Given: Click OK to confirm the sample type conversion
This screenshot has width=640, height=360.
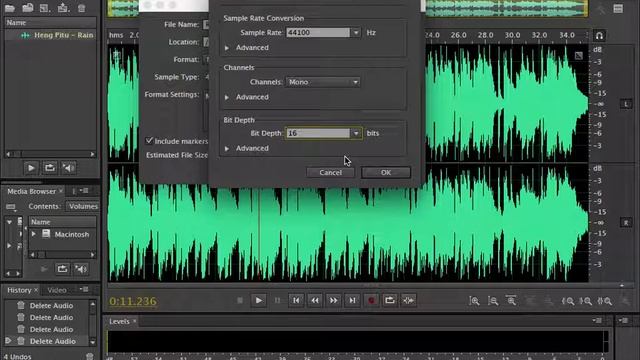Looking at the screenshot, I should tap(386, 172).
